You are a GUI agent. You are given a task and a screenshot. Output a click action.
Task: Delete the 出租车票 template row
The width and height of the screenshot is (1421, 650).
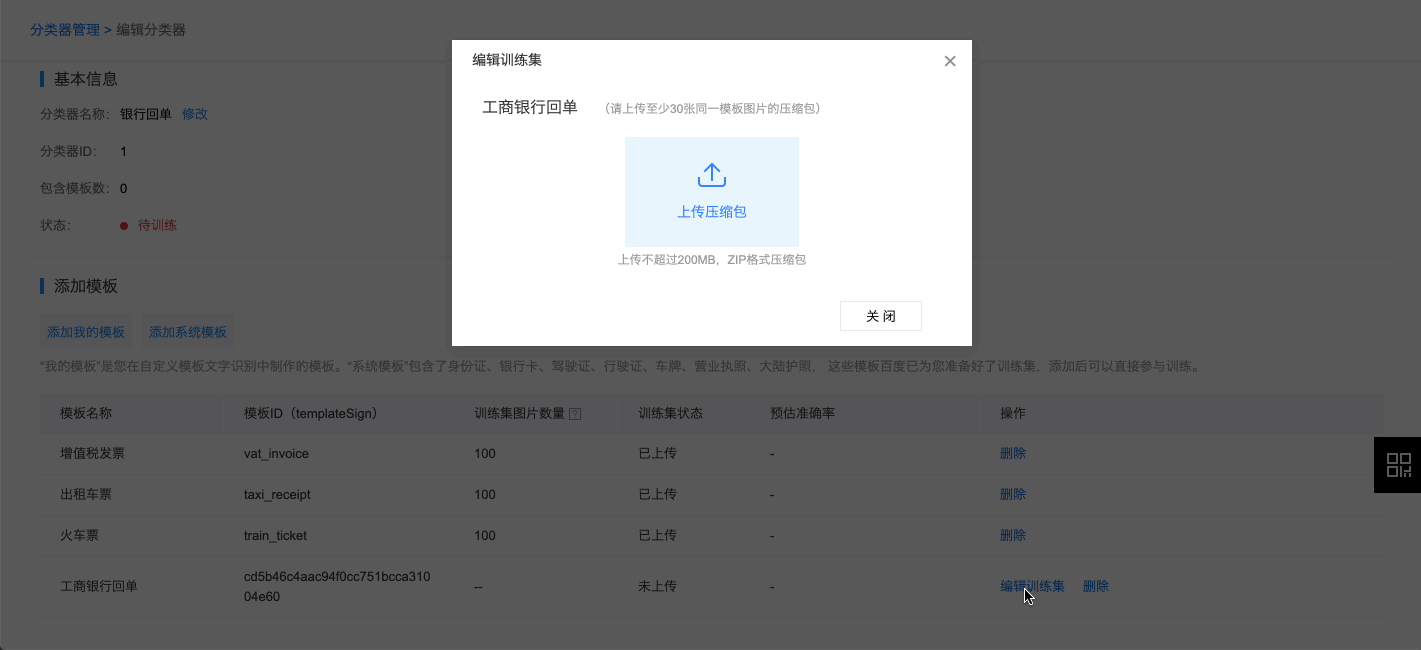1013,494
